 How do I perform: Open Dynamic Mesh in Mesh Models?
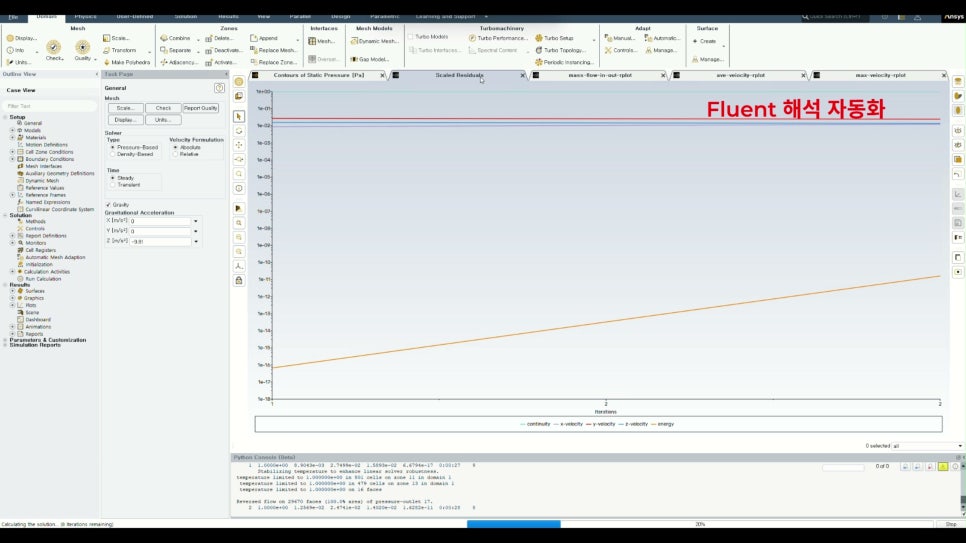(375, 41)
